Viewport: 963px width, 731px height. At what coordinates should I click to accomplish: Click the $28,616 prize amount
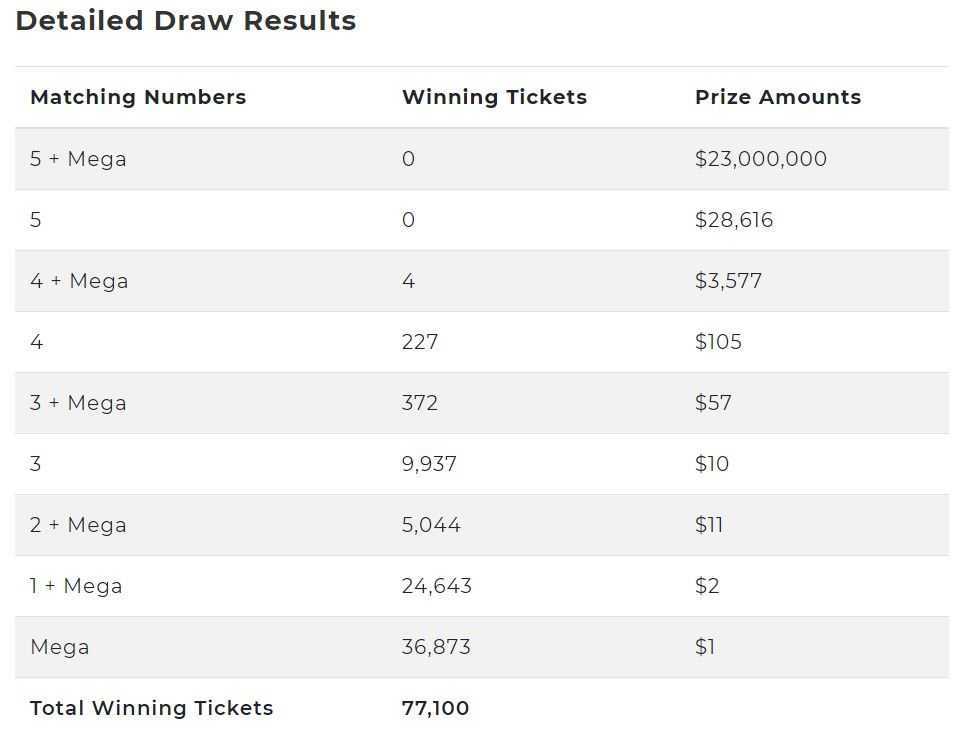coord(734,220)
